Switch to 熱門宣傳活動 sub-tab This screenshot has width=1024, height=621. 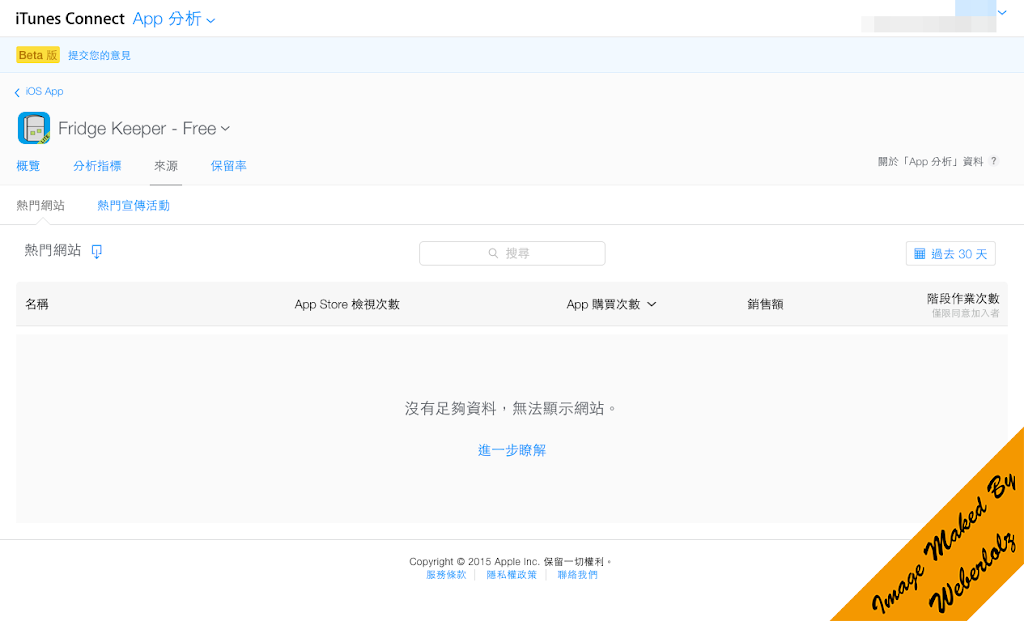133,205
